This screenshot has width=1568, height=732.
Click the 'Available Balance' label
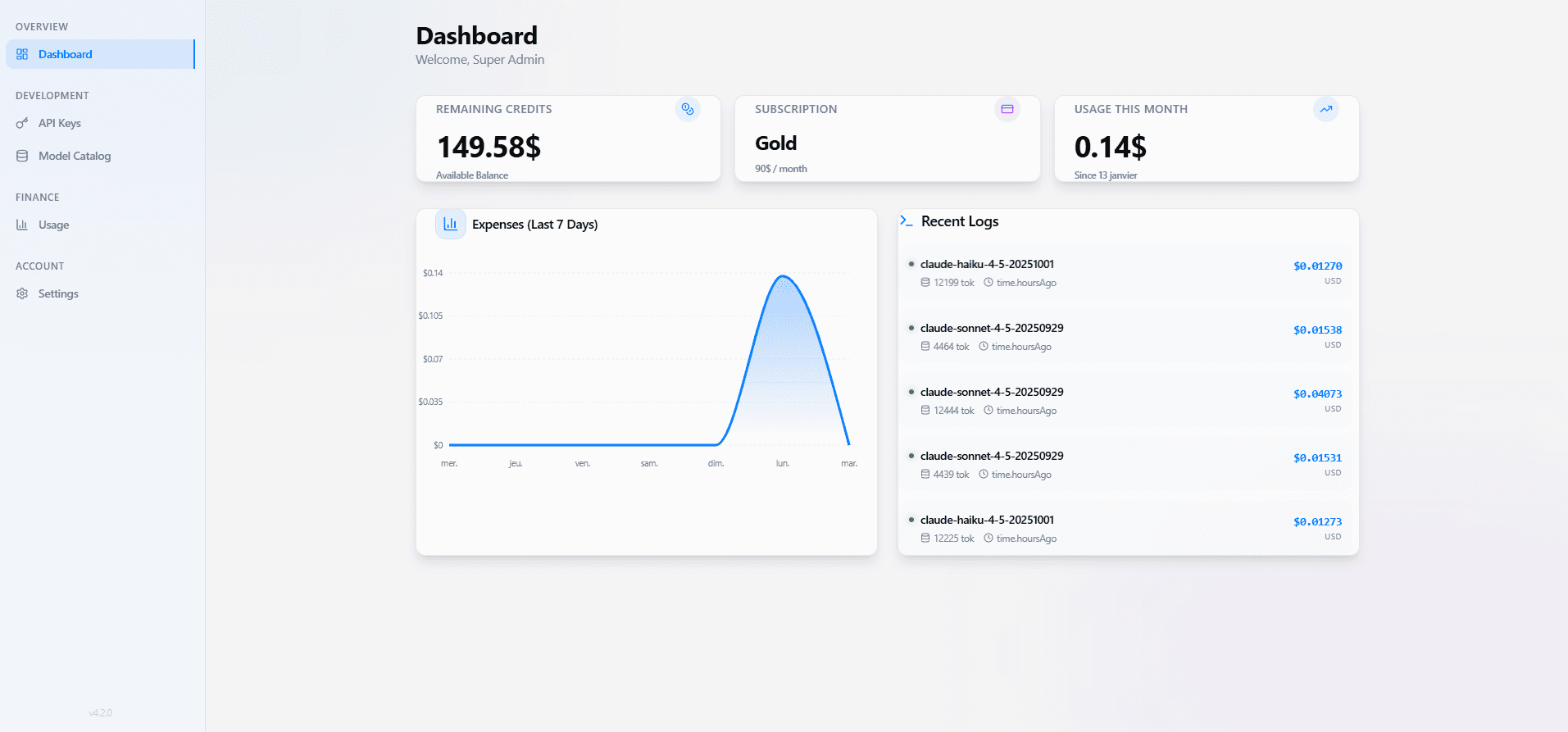[x=472, y=175]
